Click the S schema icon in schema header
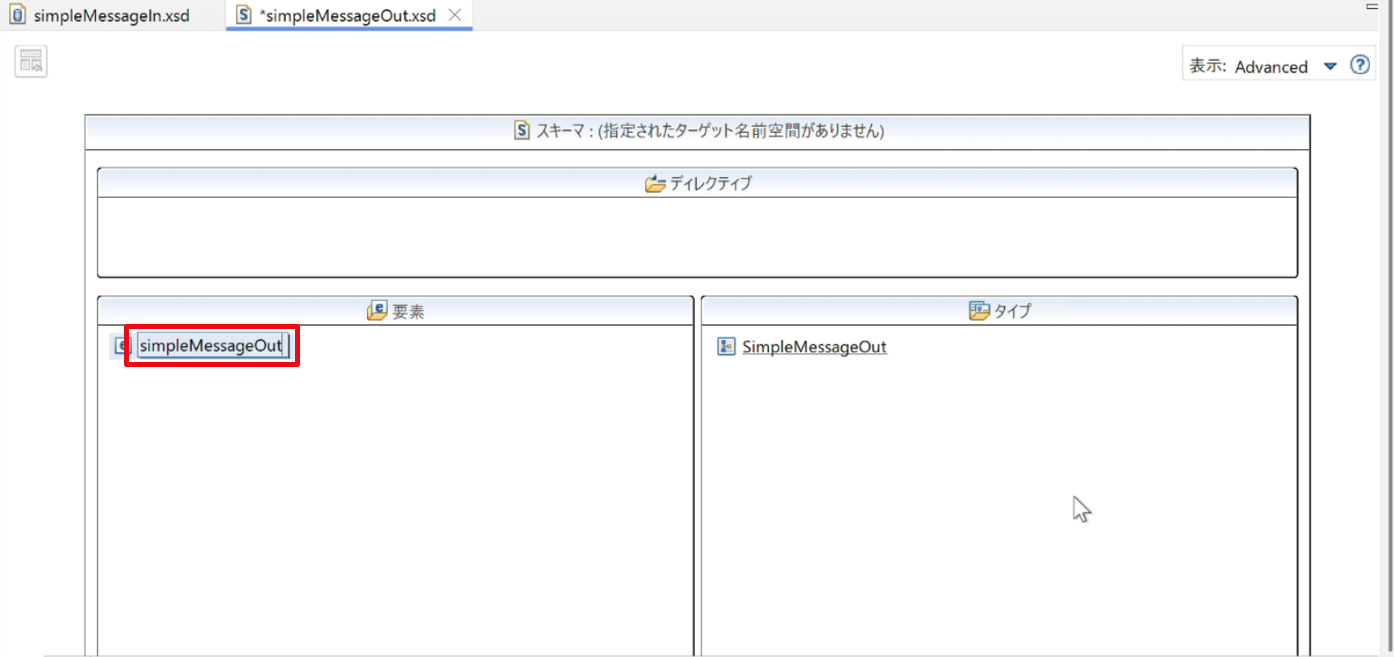This screenshot has width=1394, height=657. tap(522, 130)
